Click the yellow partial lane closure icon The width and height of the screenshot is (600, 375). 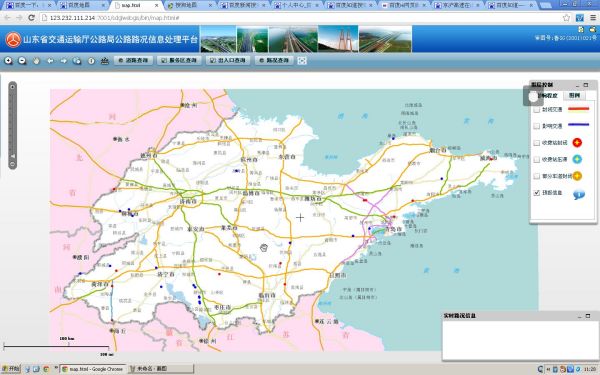pos(577,176)
